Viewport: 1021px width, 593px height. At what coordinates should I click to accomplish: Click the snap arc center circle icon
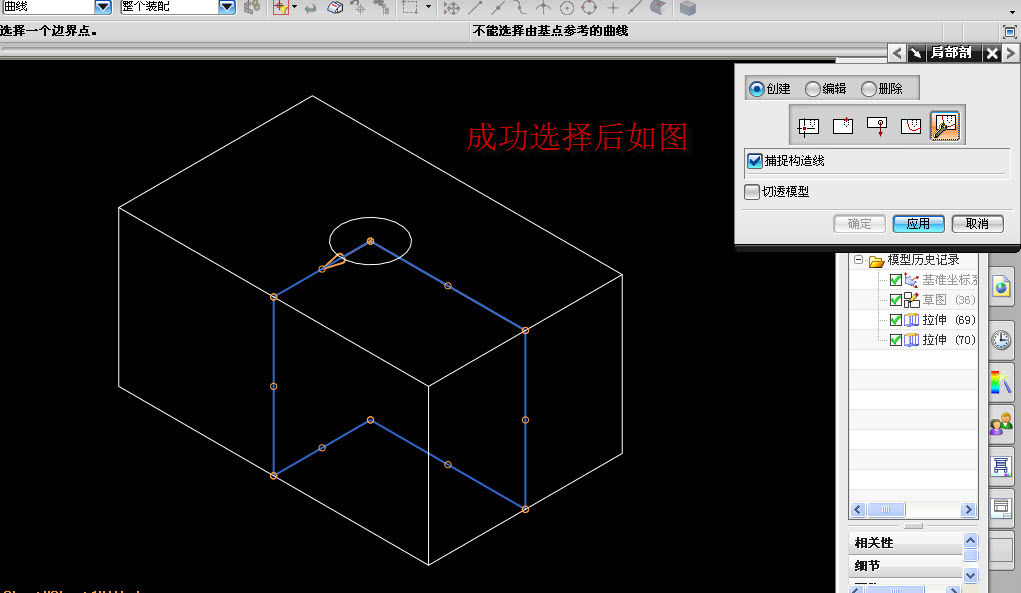coord(567,8)
